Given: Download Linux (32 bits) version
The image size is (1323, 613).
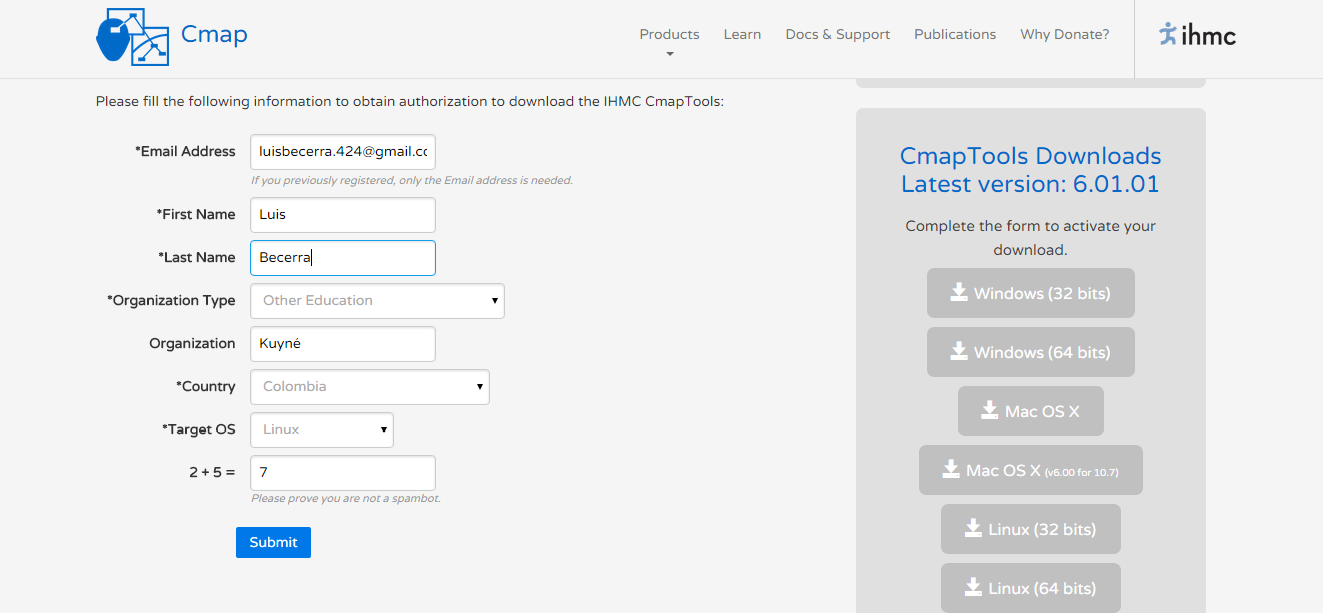Looking at the screenshot, I should (1030, 529).
